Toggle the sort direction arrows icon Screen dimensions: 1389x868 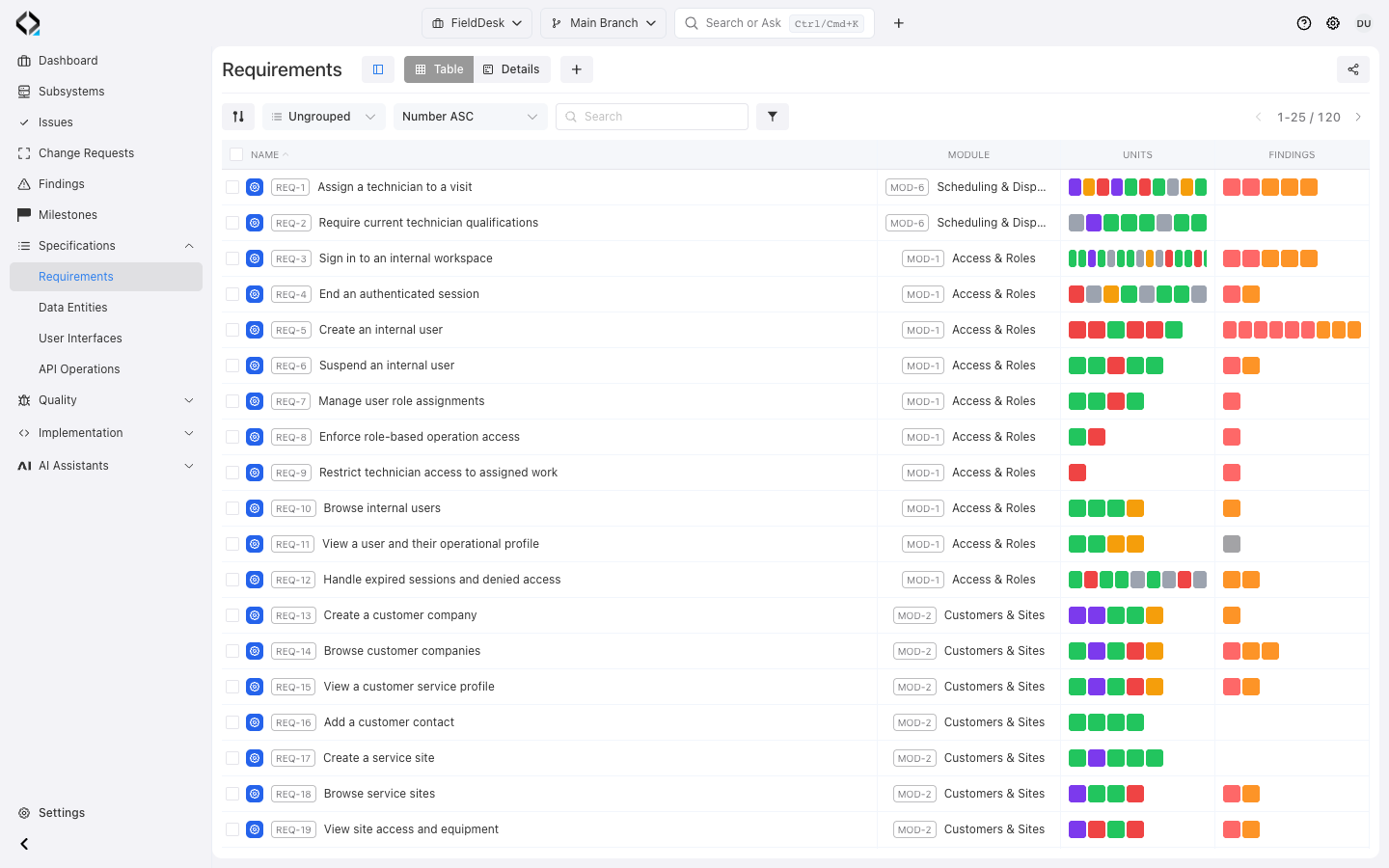point(238,117)
